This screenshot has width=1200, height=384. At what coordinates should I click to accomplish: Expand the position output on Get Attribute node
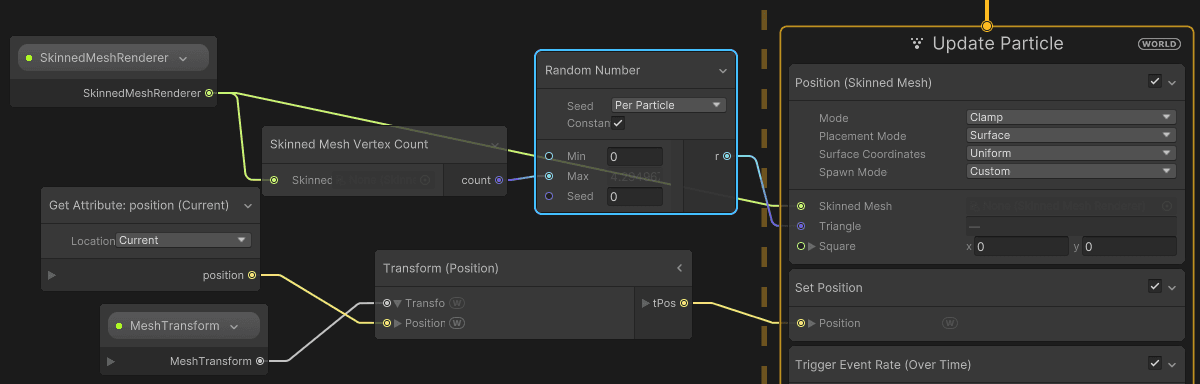click(52, 275)
